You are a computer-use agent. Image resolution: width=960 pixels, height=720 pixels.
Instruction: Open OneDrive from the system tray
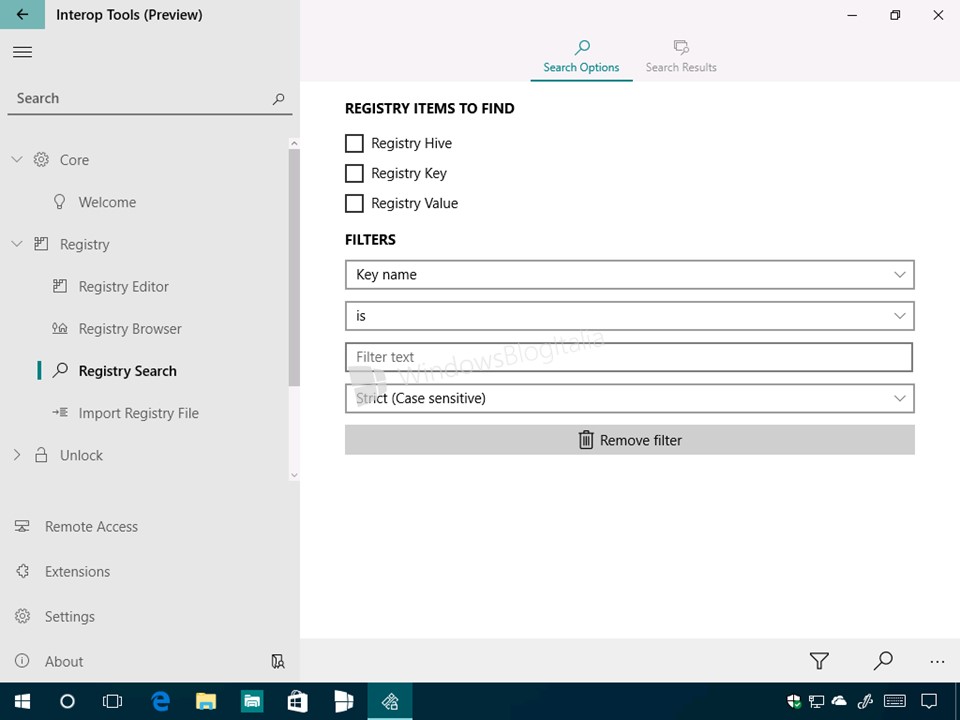coord(839,701)
